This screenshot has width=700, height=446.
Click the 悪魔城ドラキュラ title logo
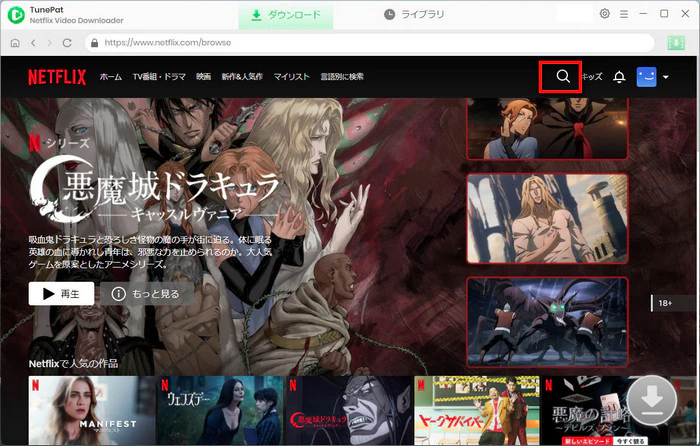(x=154, y=190)
